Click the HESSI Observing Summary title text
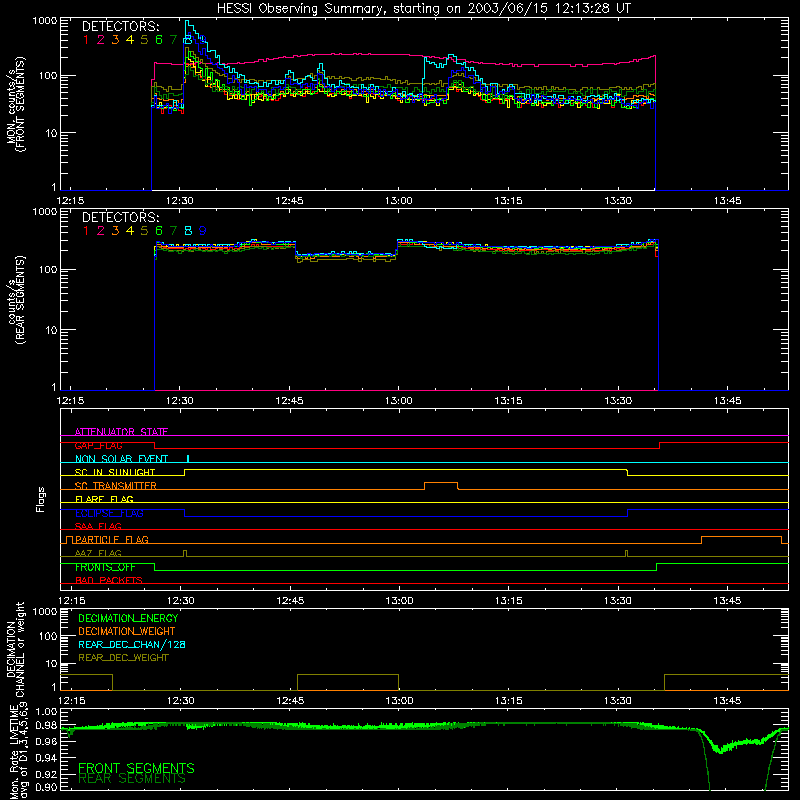Image resolution: width=800 pixels, height=800 pixels. click(x=423, y=9)
